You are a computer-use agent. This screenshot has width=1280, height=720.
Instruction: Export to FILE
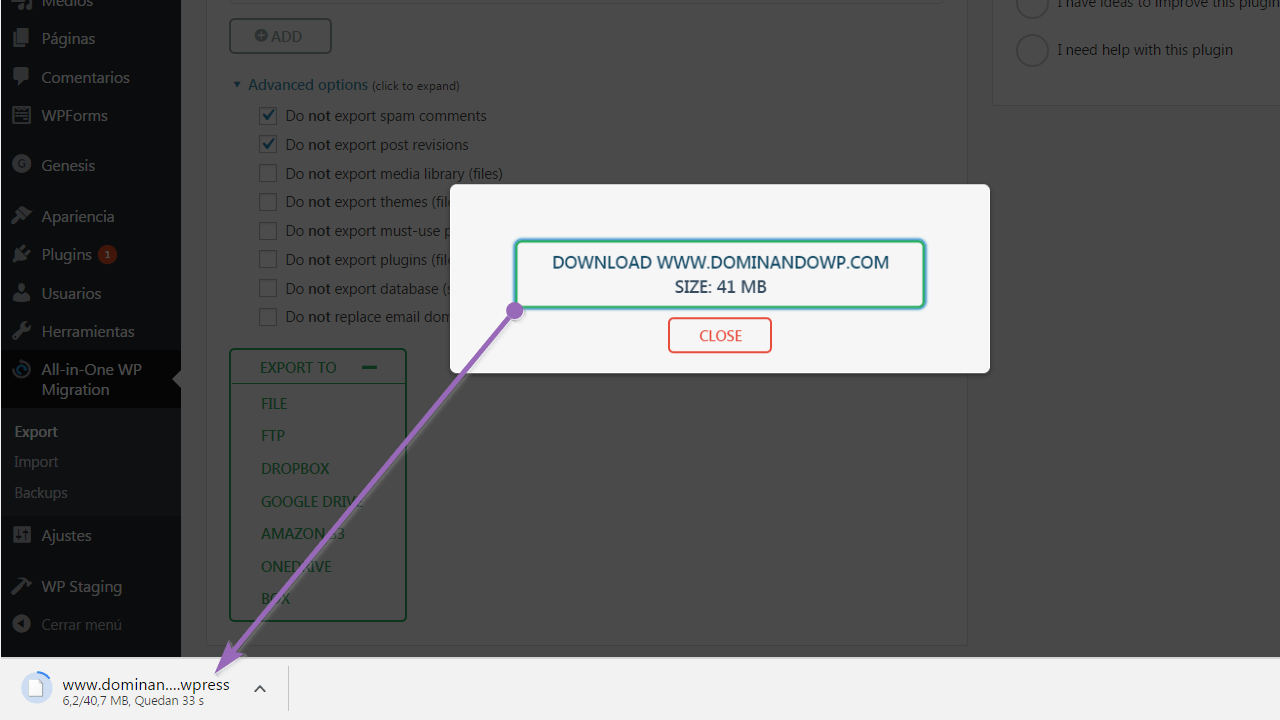(274, 404)
